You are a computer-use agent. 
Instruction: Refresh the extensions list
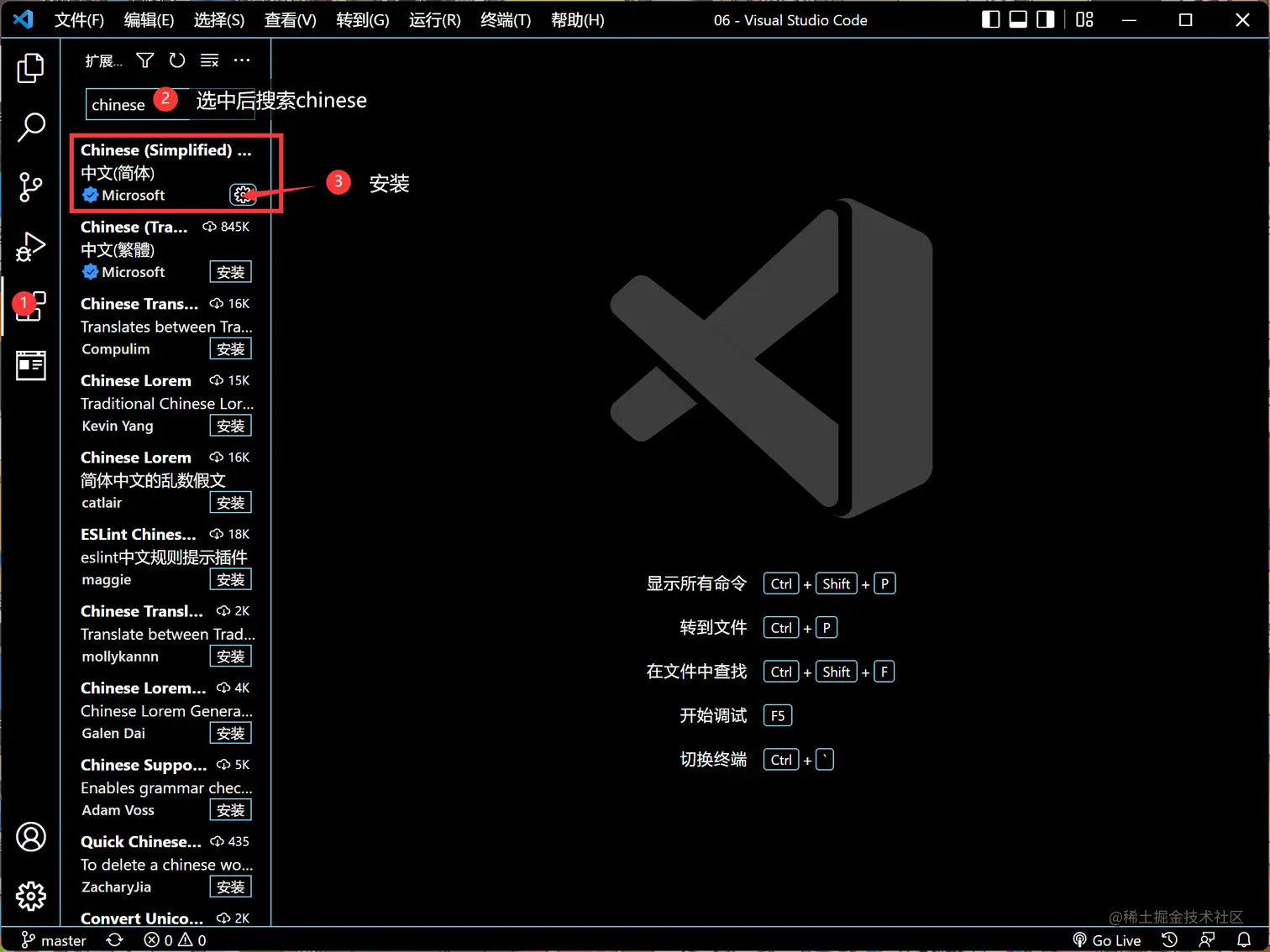[176, 60]
